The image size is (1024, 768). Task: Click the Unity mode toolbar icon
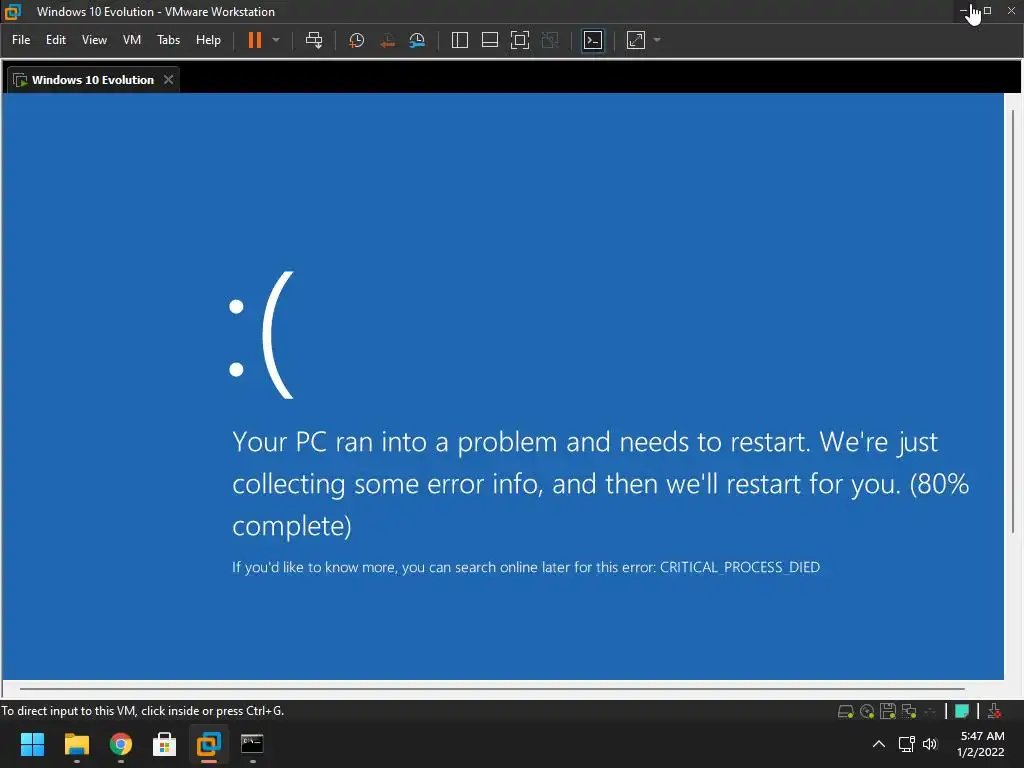point(551,40)
